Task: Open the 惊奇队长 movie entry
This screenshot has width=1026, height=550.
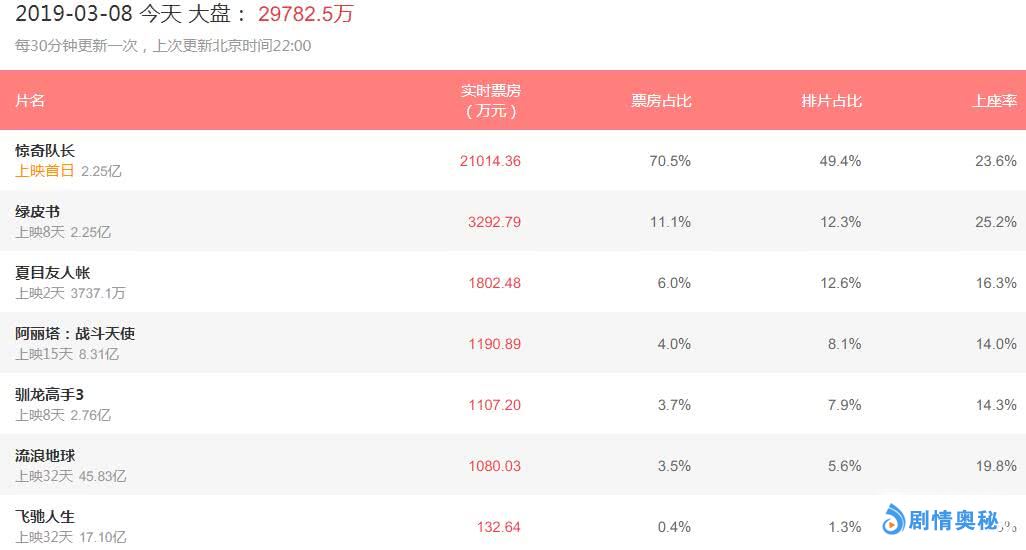Action: pyautogui.click(x=45, y=150)
